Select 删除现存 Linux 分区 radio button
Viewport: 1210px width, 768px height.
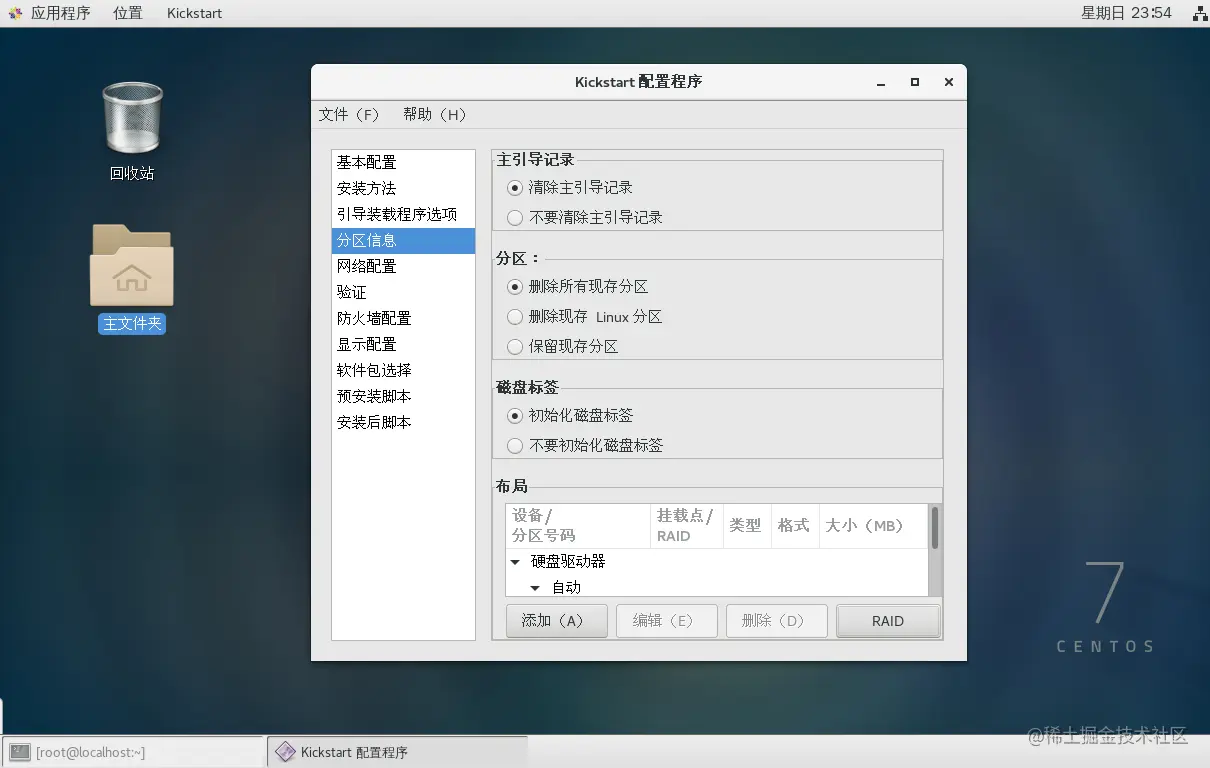pyautogui.click(x=515, y=316)
